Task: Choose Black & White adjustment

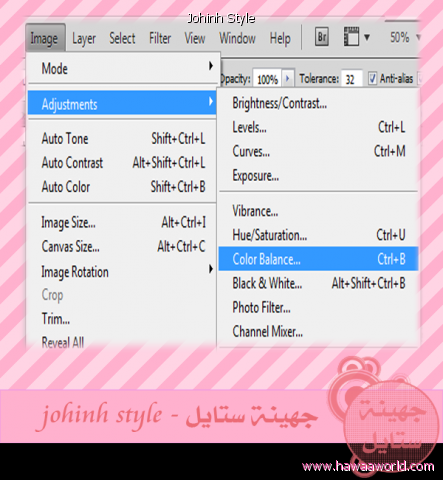Action: [x=318, y=283]
